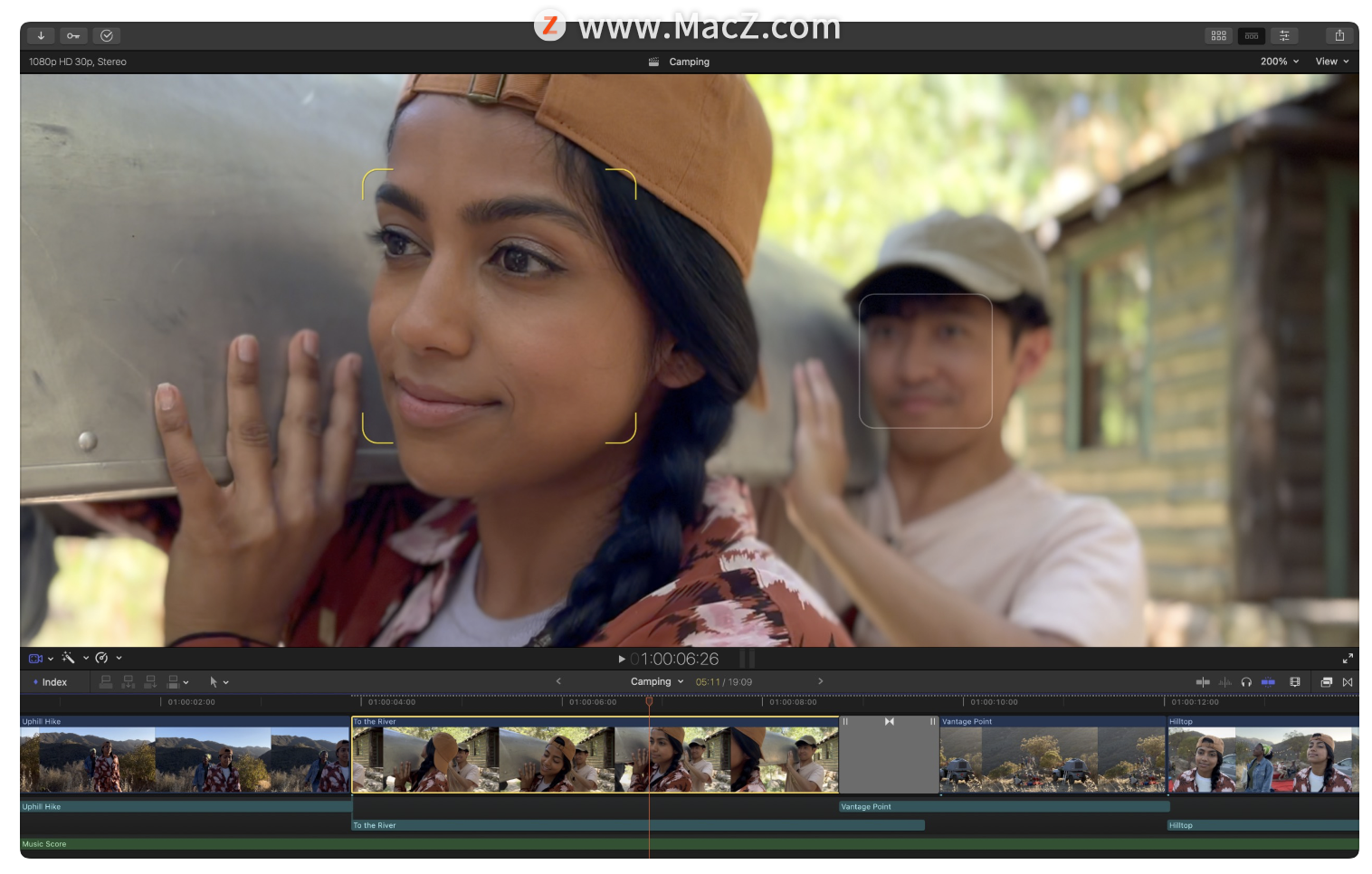
Task: Select the Uphill Hike video clip
Action: [x=185, y=755]
